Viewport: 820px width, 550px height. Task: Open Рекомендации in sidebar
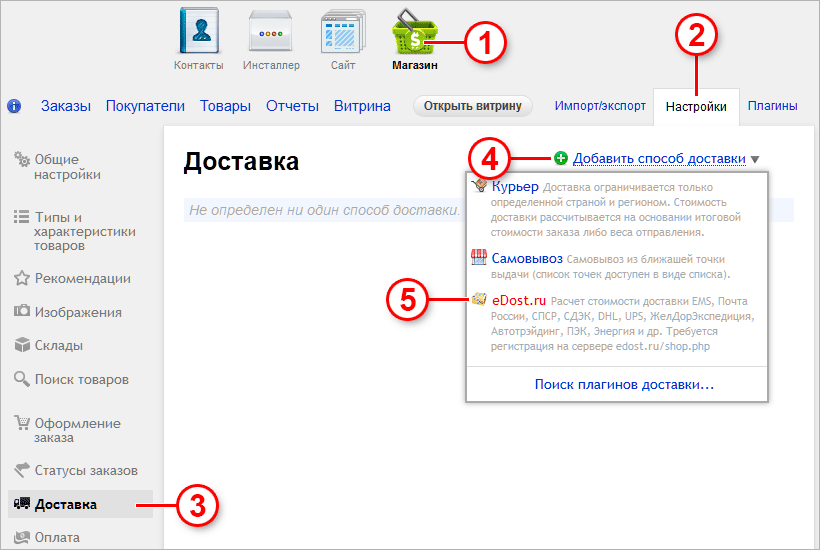[83, 278]
